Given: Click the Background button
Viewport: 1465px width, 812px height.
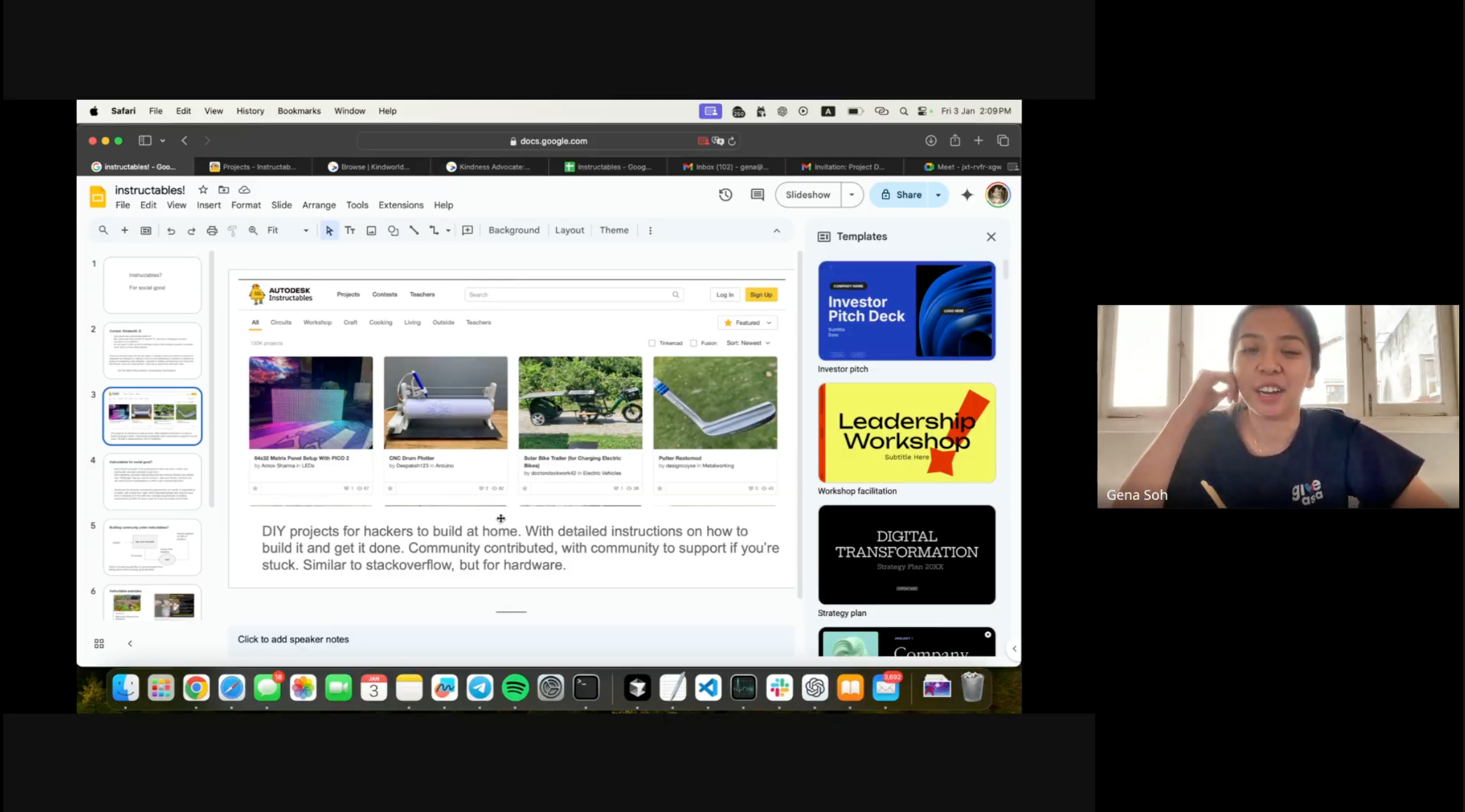Looking at the screenshot, I should [514, 231].
